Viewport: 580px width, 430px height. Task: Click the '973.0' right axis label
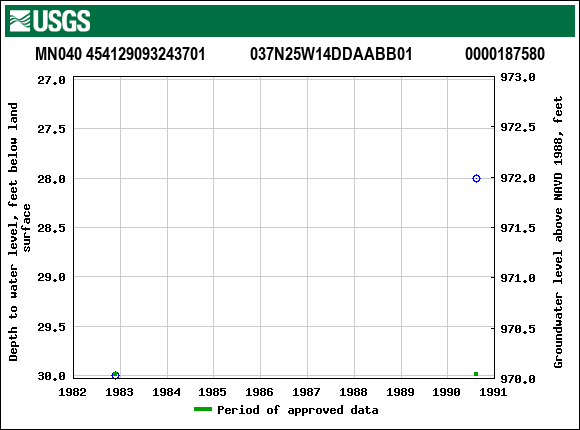pos(517,77)
